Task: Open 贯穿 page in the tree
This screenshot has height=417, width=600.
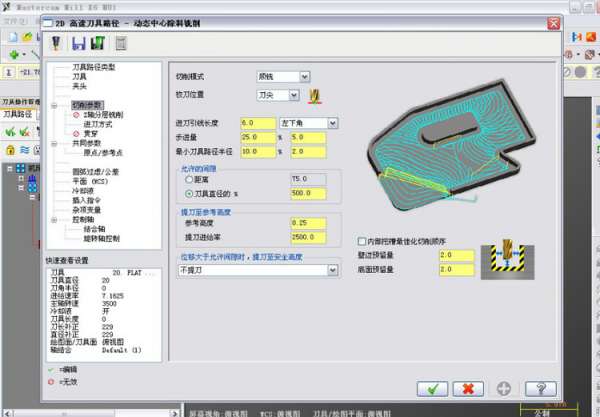Action: 91,134
